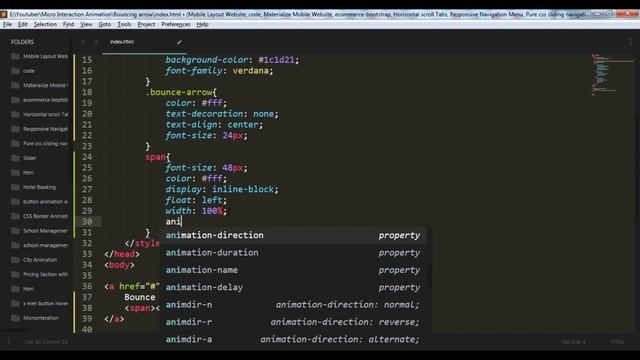Open the Goto menu

coord(104,24)
